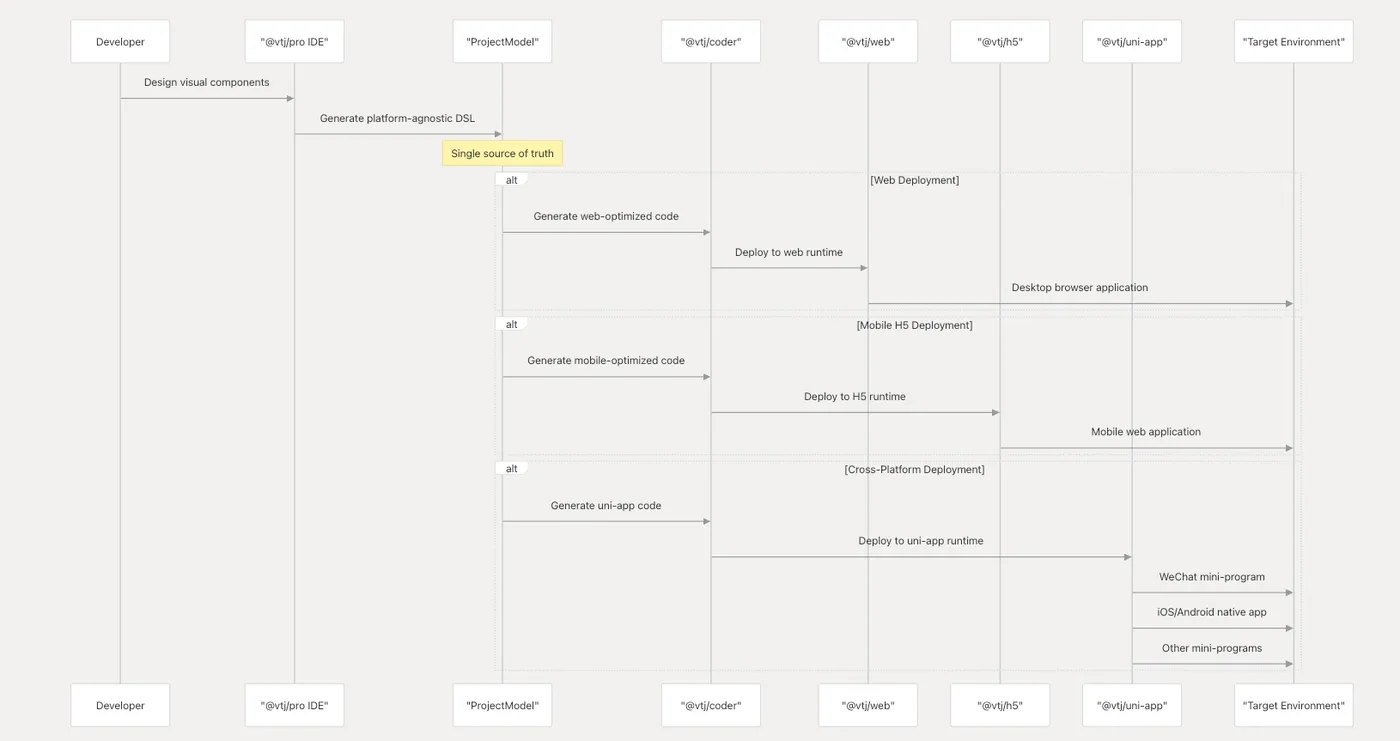Screen dimensions: 1400x741
Task: Select the "Target Environment" participant box in the header row
Action: pyautogui.click(x=1293, y=42)
